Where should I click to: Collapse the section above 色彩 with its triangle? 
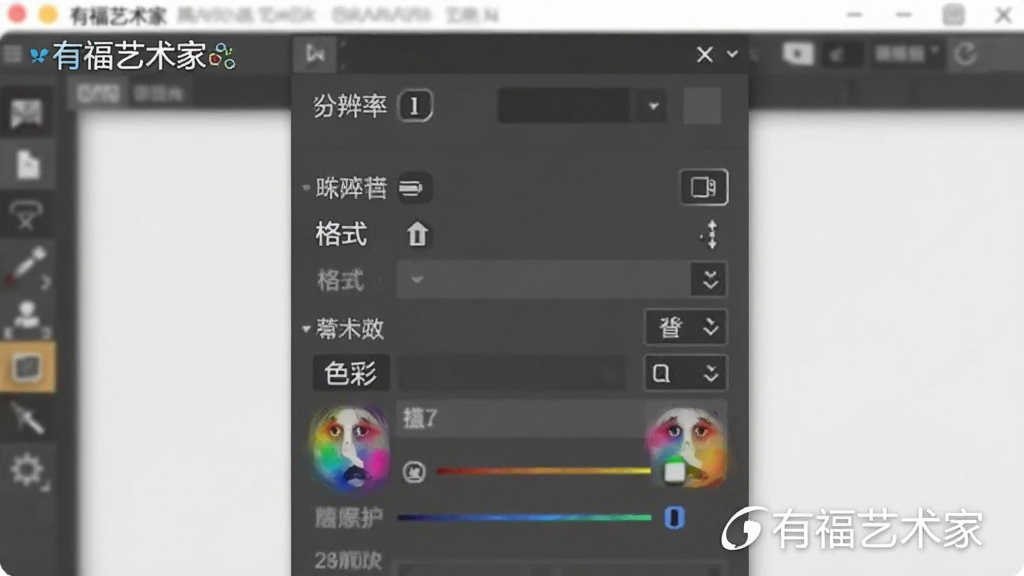click(306, 328)
